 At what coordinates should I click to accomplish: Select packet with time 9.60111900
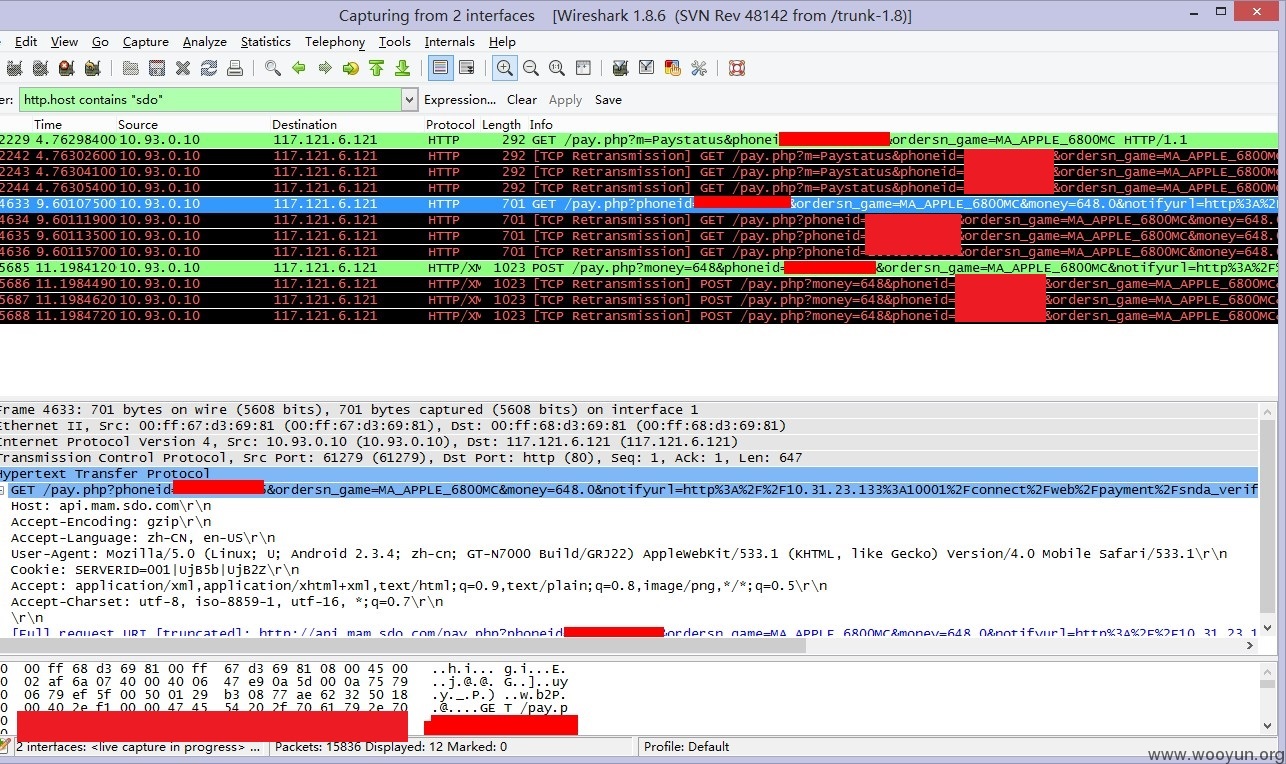[639, 220]
